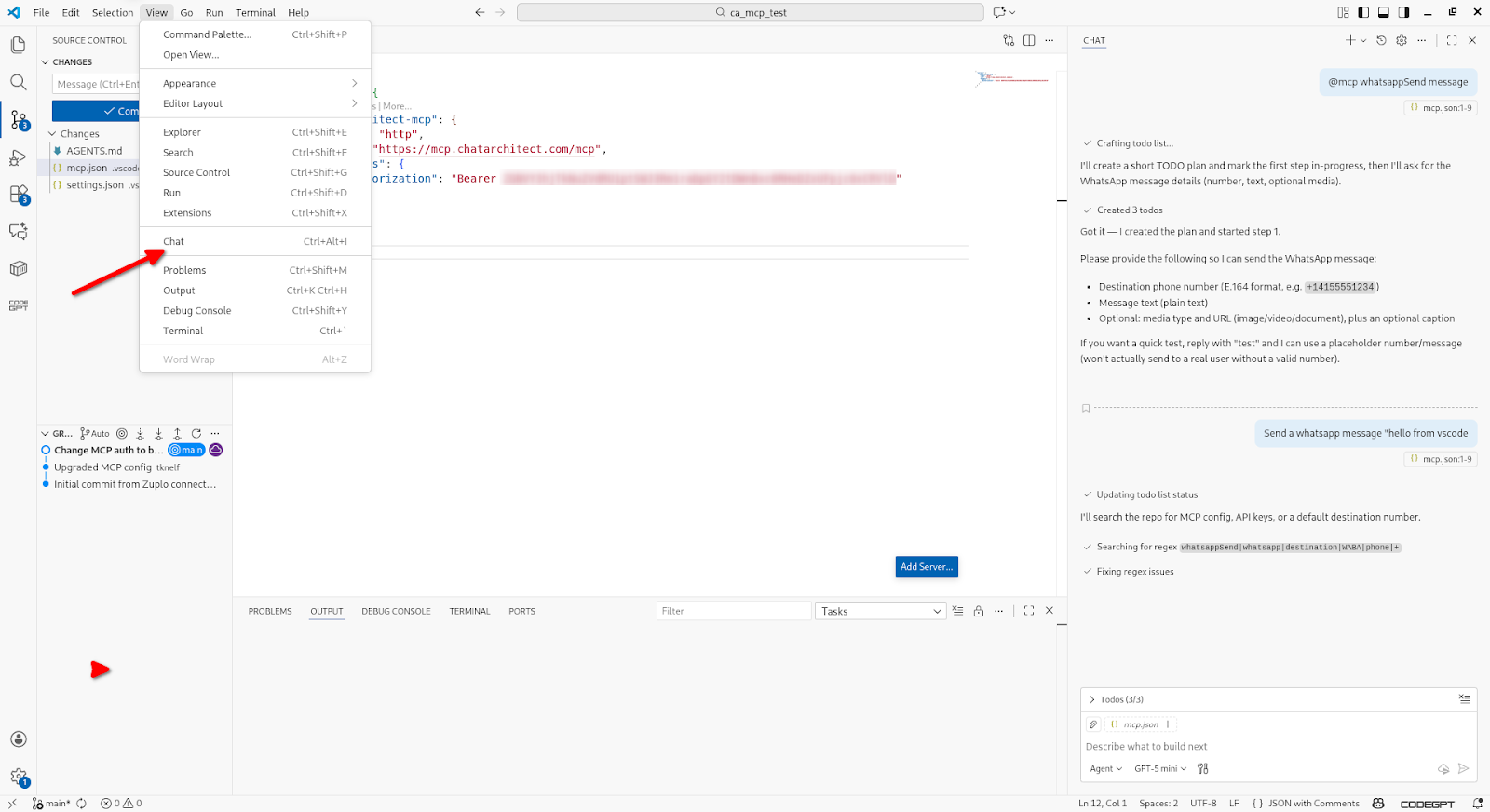Viewport: 1490px width, 812px height.
Task: Clear the output panel
Action: [958, 611]
